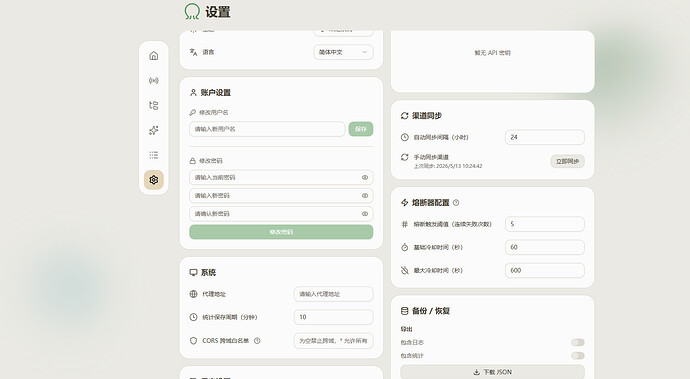Click the stopwatch icon beside 基础冷却时间
Image resolution: width=690 pixels, height=379 pixels.
(x=404, y=247)
